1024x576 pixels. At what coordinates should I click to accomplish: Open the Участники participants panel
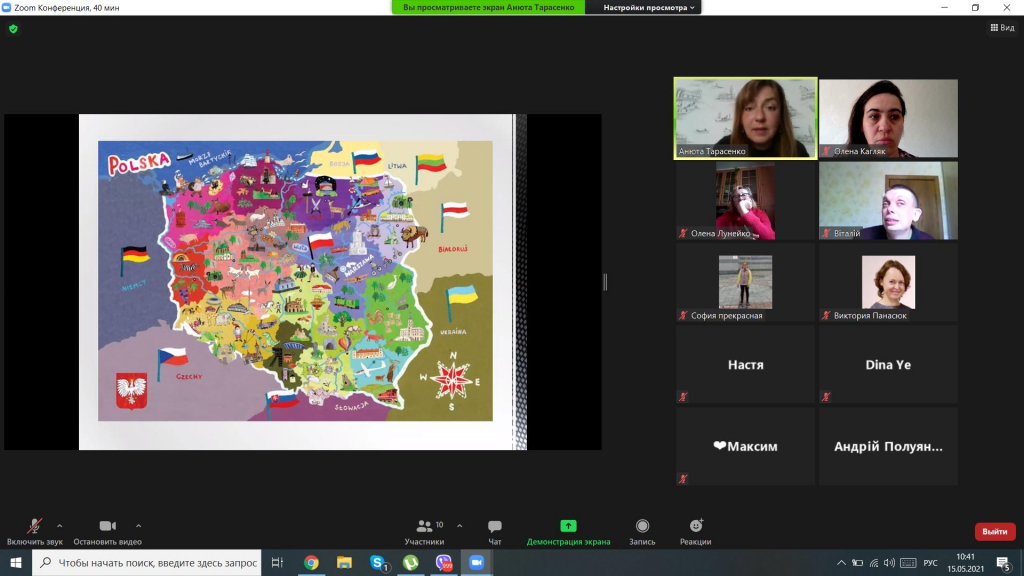pyautogui.click(x=424, y=532)
